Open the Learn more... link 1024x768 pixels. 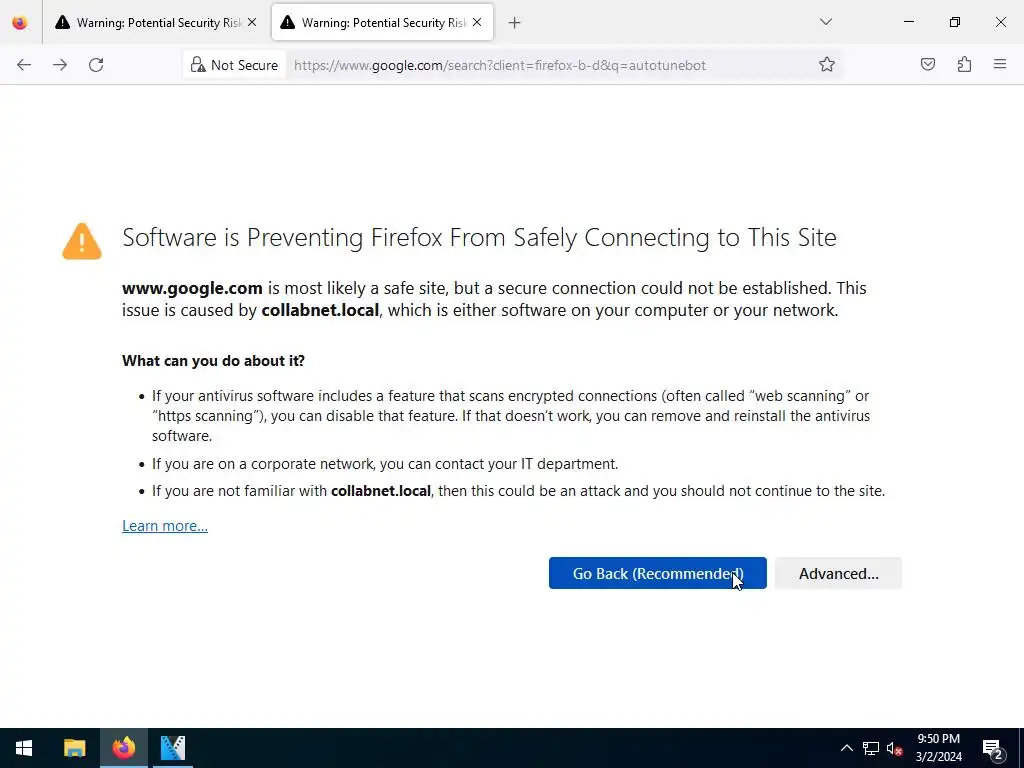[x=165, y=526]
